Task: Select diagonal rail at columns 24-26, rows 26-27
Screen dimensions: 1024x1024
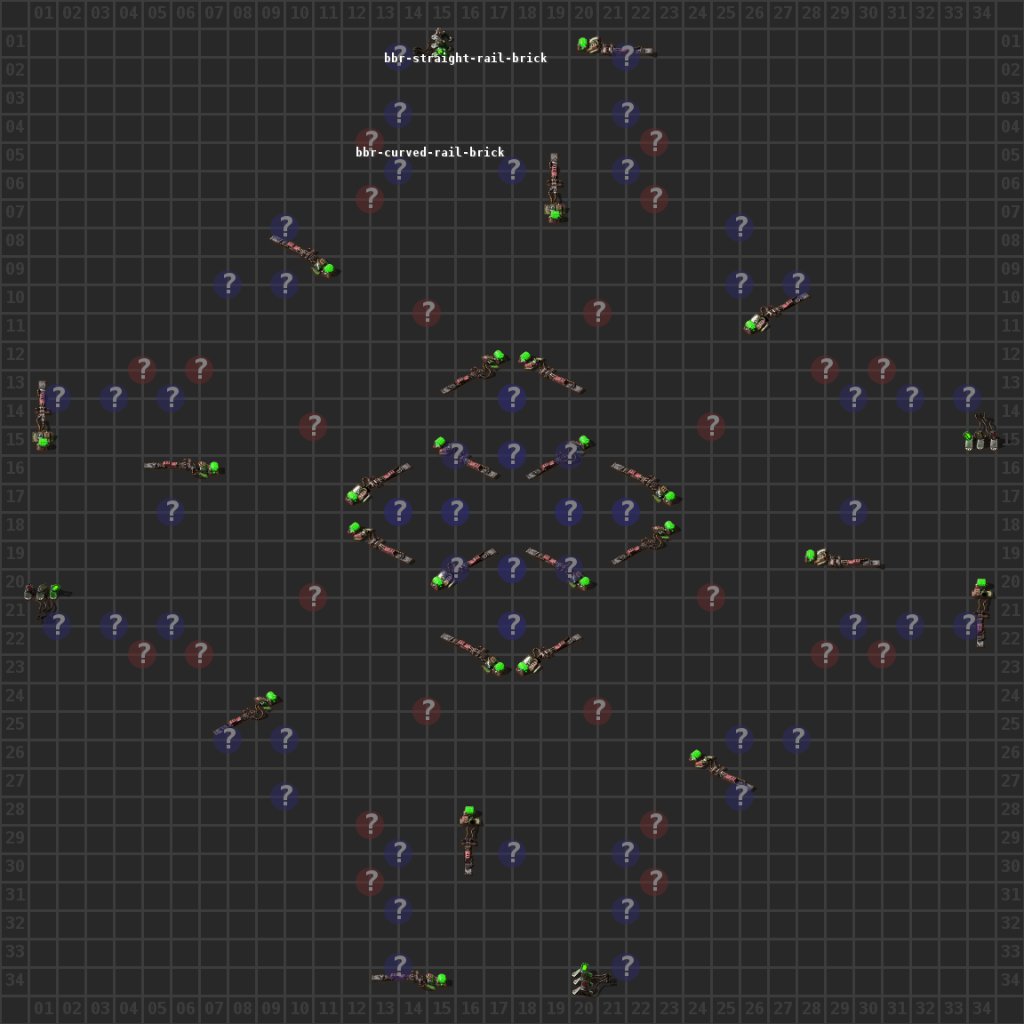Action: pos(722,769)
